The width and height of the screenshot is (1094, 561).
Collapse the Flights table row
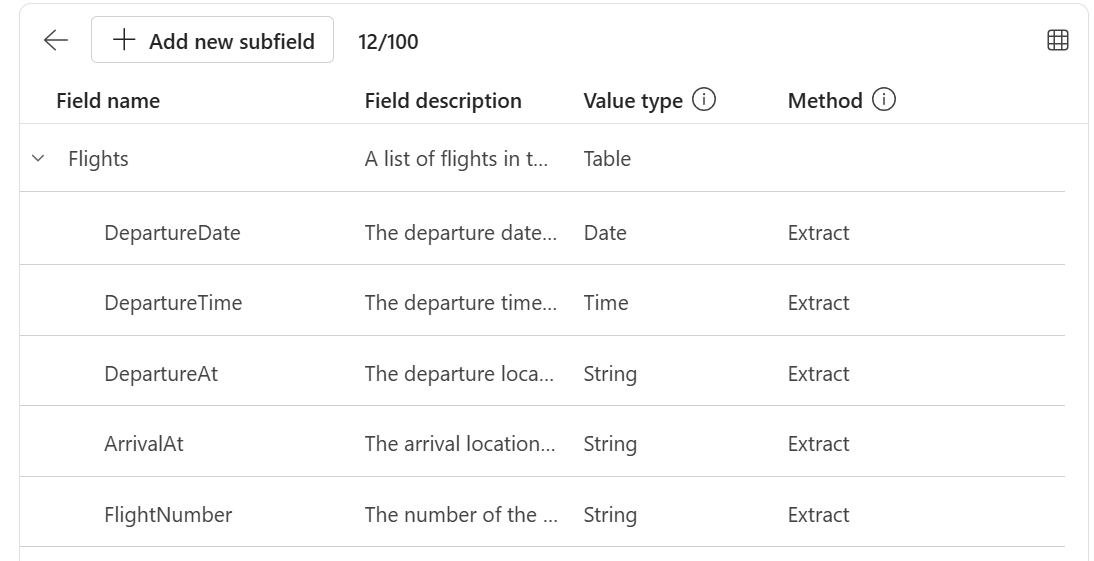[38, 158]
